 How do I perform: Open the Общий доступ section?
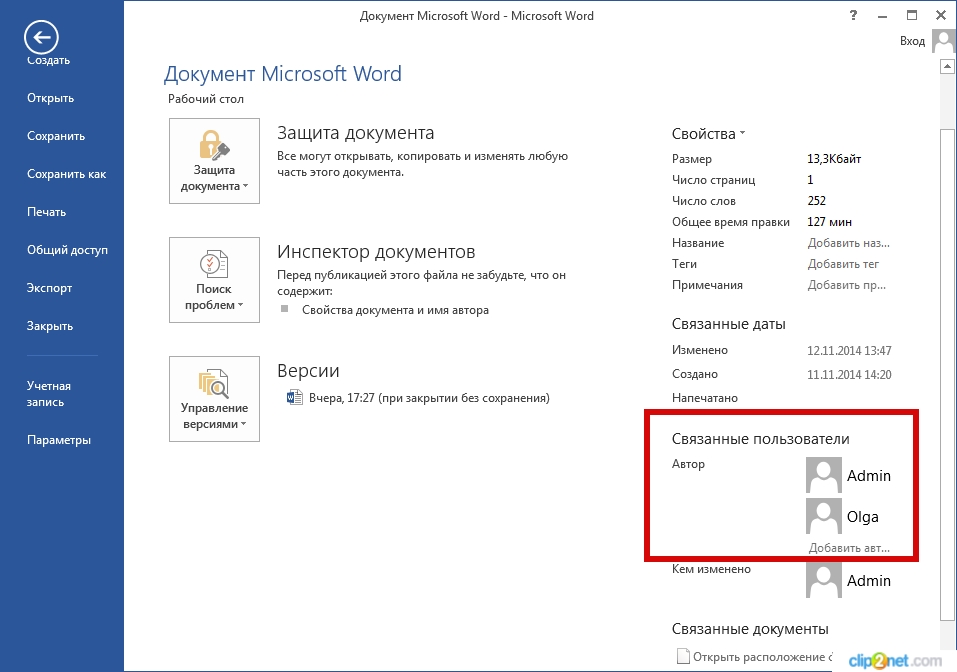(67, 250)
